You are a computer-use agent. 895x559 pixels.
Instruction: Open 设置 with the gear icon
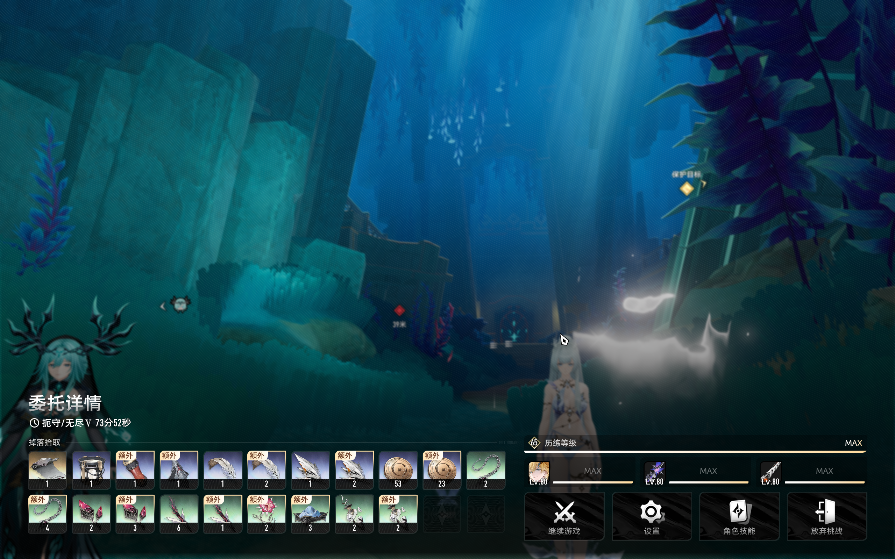(x=651, y=515)
